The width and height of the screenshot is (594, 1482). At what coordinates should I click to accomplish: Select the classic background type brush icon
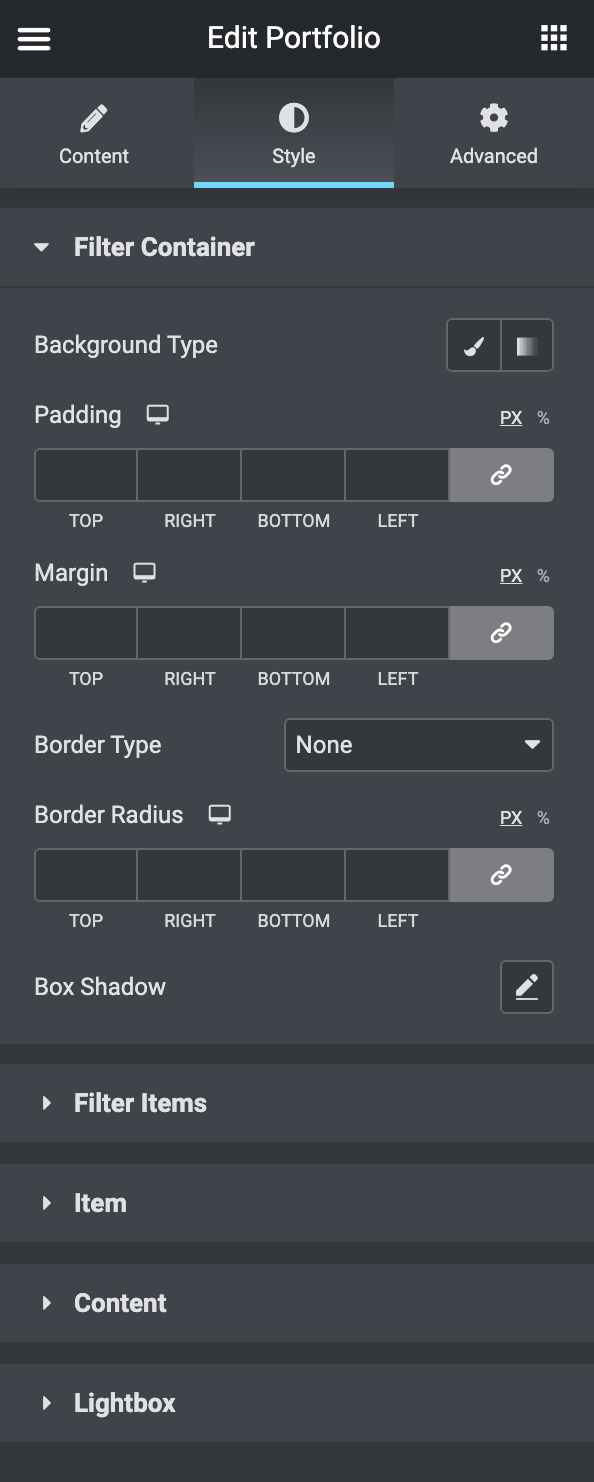click(x=473, y=344)
